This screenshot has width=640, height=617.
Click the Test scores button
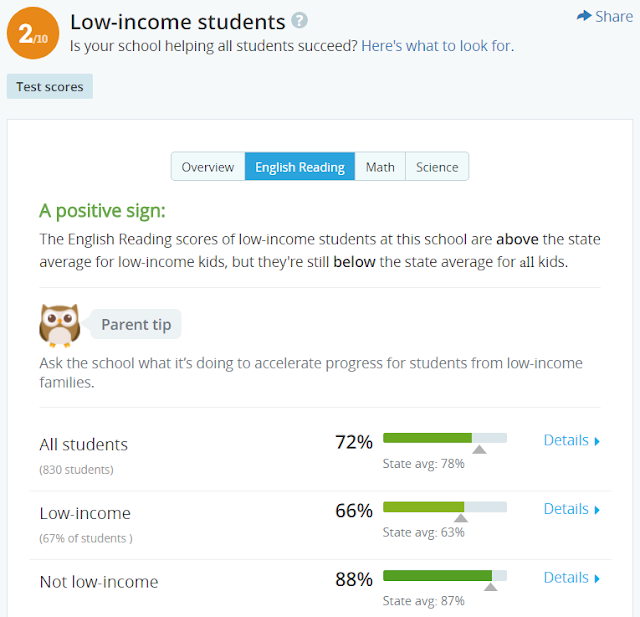(x=50, y=87)
